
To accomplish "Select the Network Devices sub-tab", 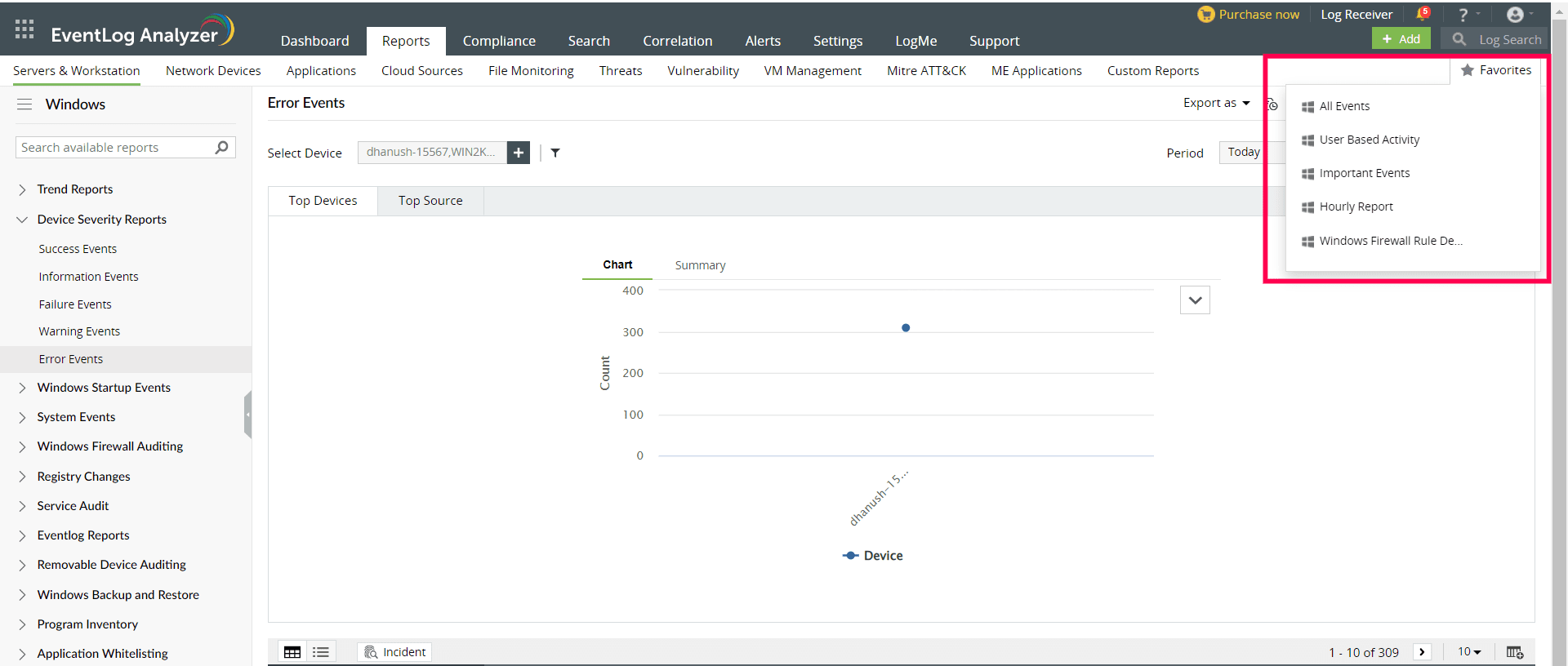I will (x=213, y=71).
